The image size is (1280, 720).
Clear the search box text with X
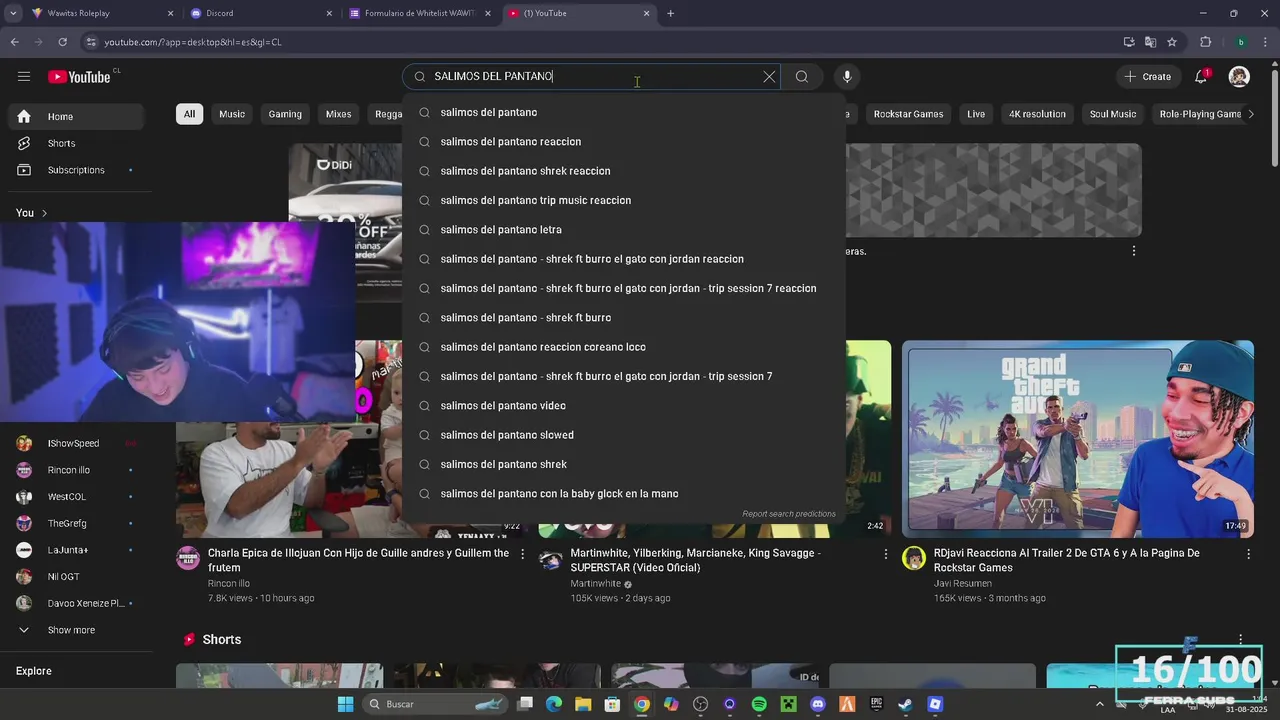point(769,77)
